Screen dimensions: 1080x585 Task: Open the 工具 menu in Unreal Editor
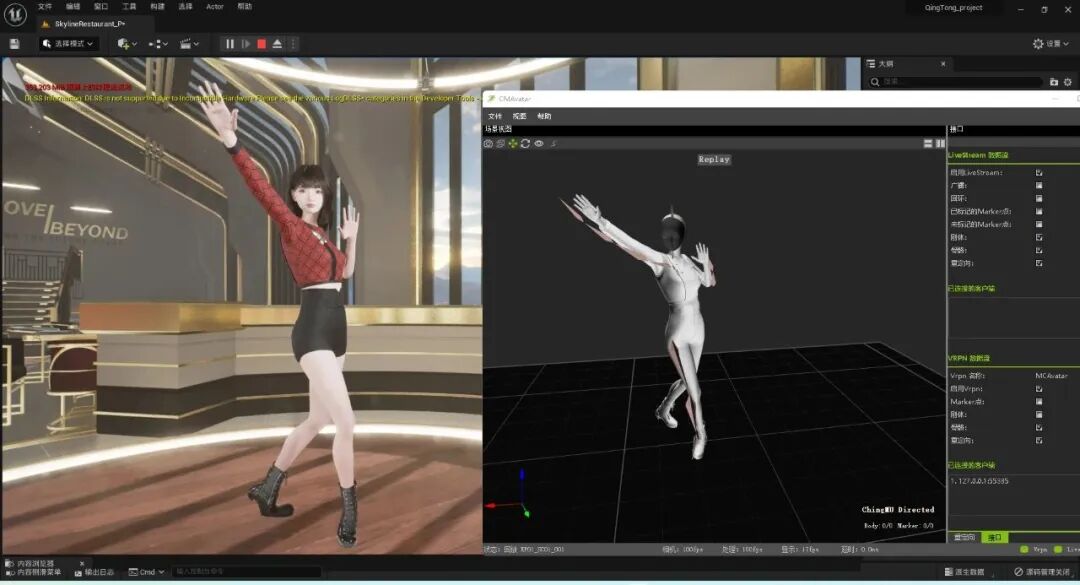pyautogui.click(x=129, y=7)
